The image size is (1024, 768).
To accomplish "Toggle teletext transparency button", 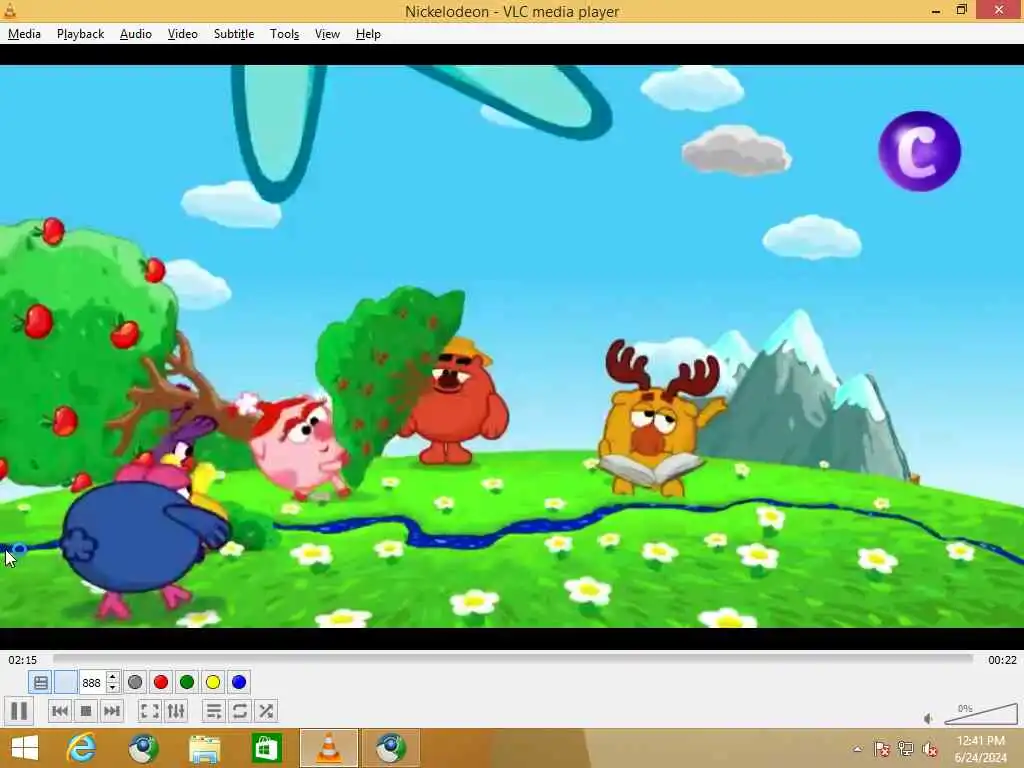I will [x=65, y=682].
